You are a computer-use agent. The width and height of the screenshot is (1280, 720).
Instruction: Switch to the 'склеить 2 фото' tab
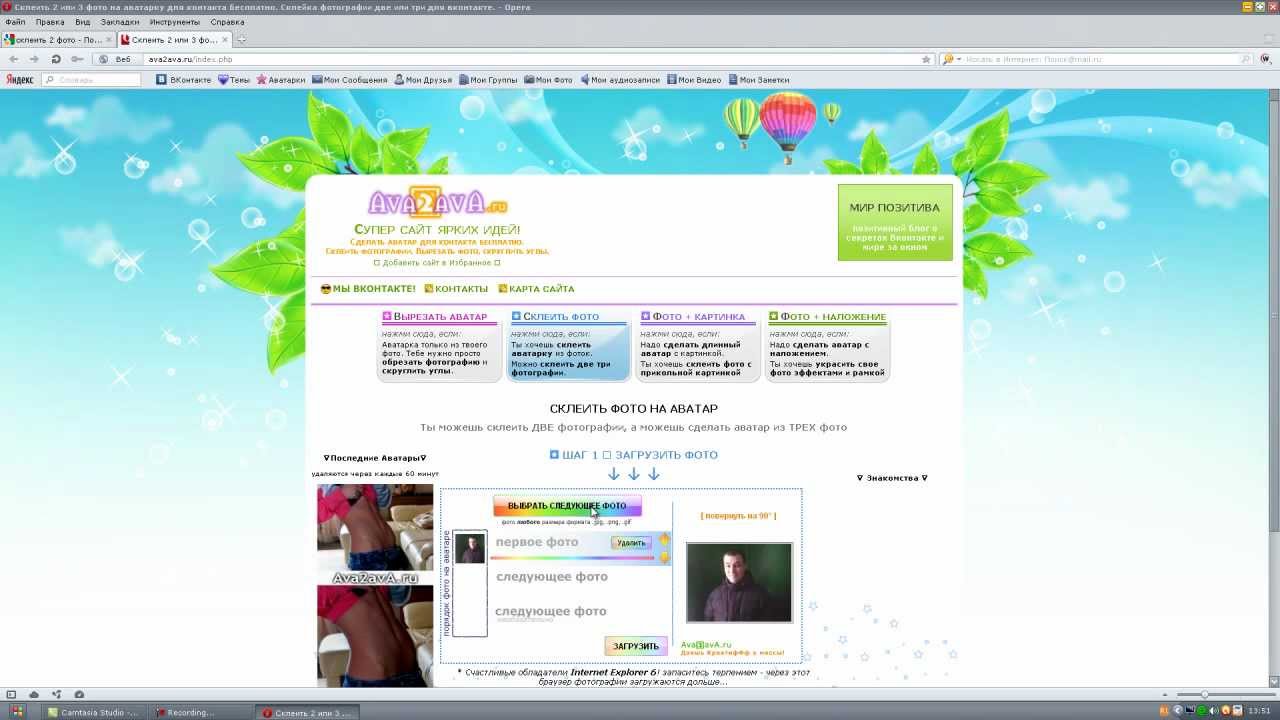click(58, 40)
